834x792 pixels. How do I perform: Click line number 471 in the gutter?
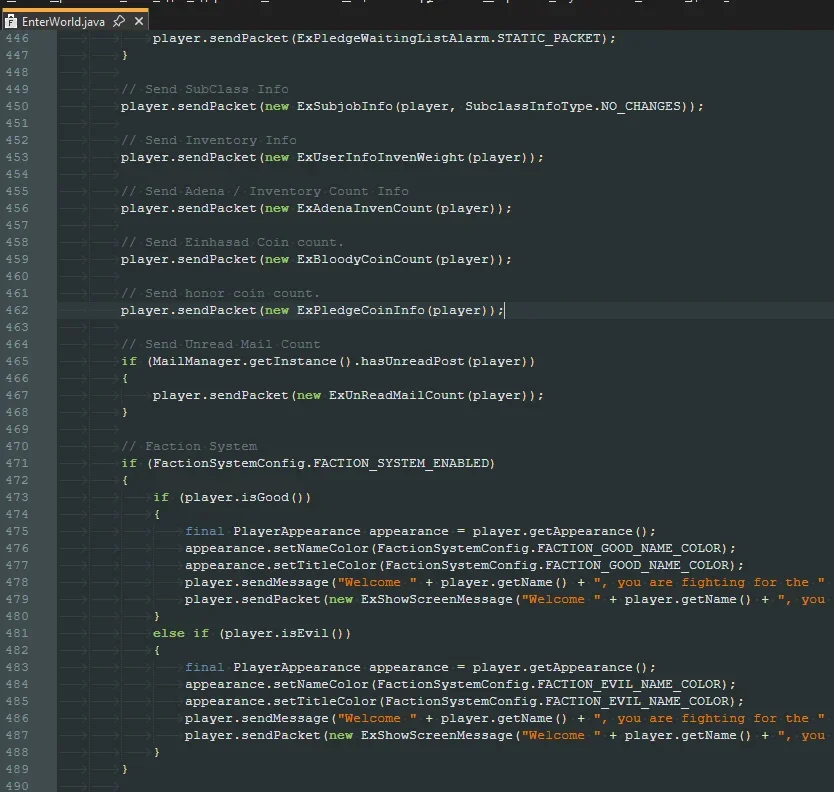pos(17,463)
